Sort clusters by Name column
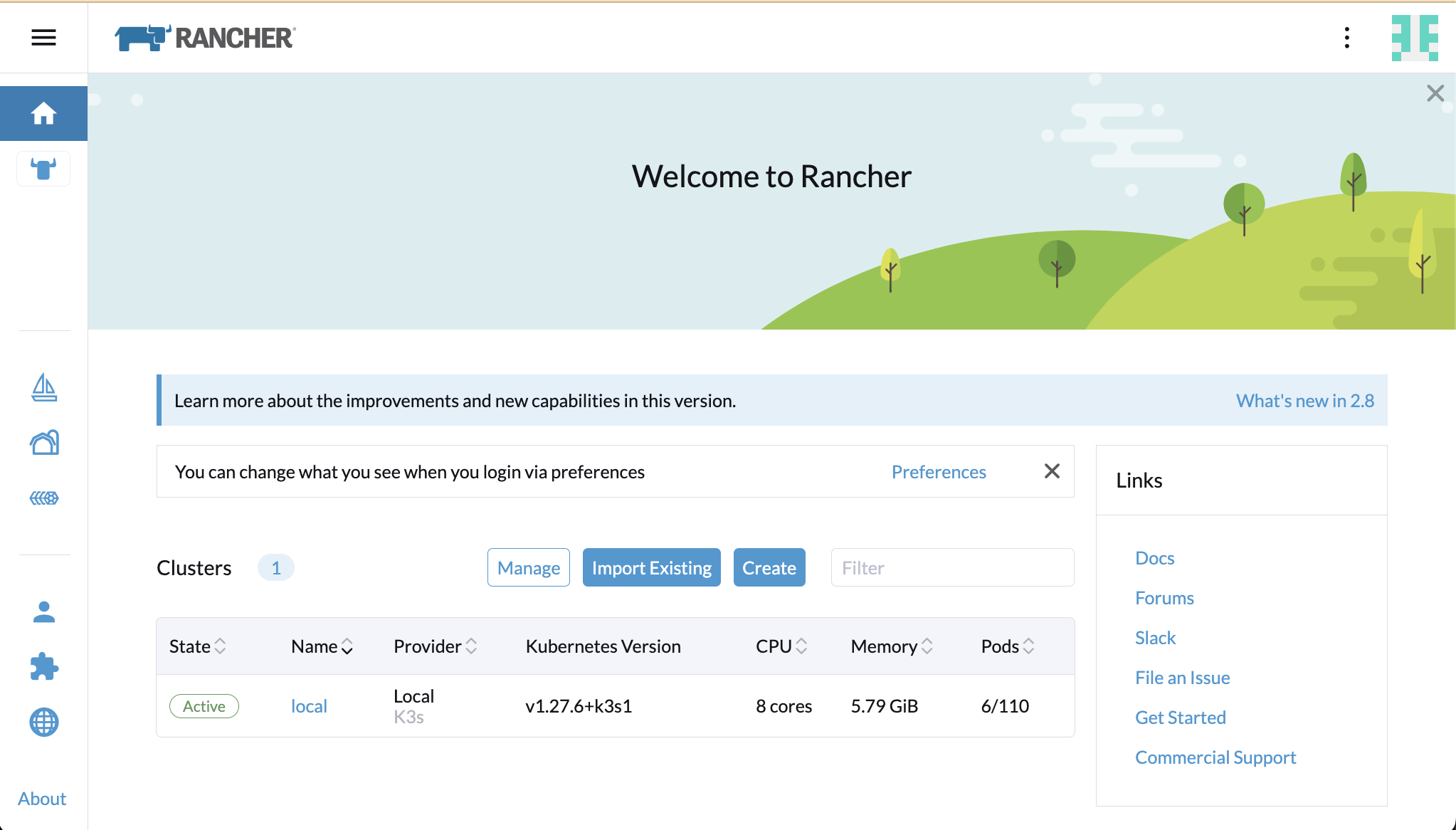Viewport: 1456px width, 830px height. [x=322, y=646]
